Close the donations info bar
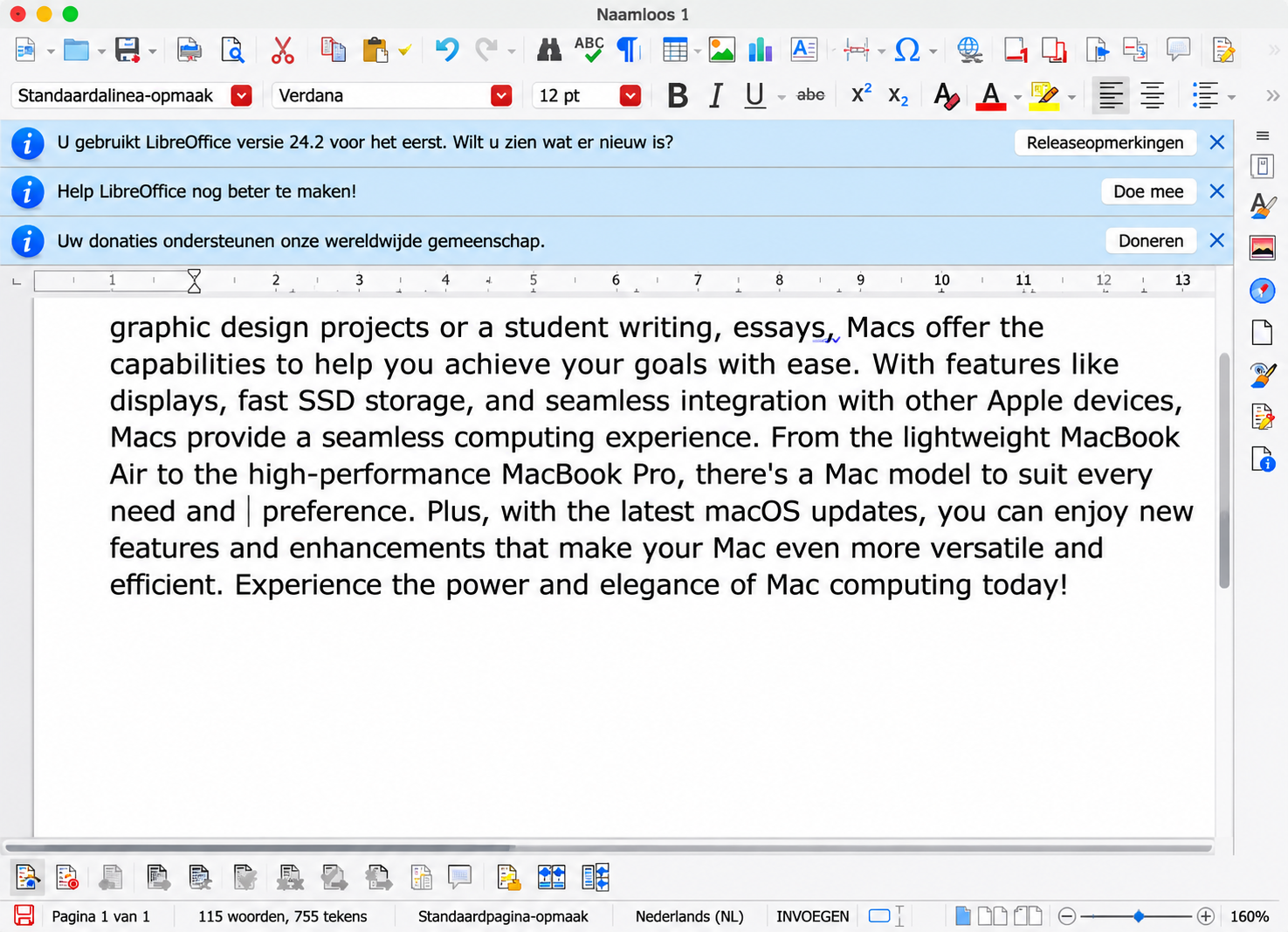Image resolution: width=1288 pixels, height=932 pixels. [1216, 240]
